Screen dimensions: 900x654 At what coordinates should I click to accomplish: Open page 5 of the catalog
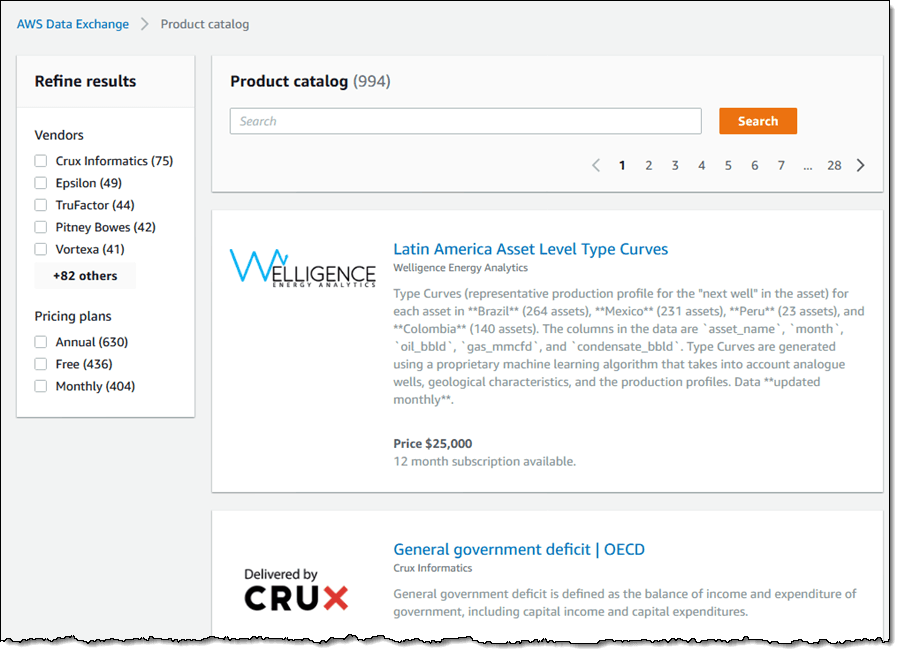tap(728, 165)
